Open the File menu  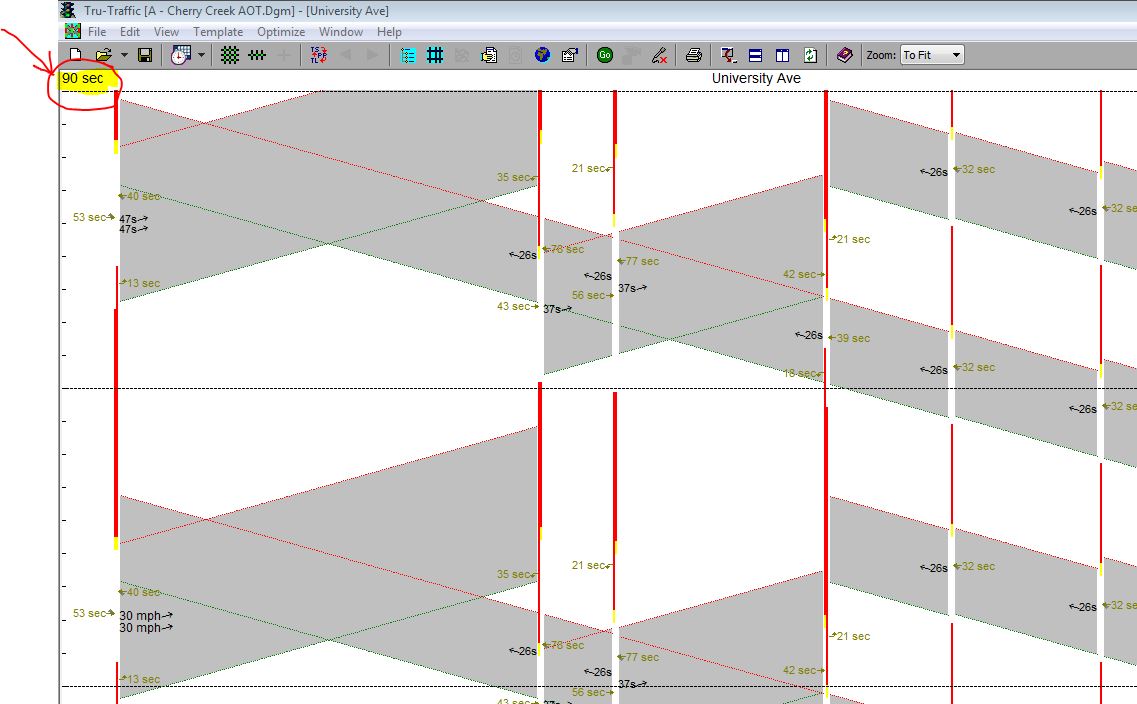pos(97,32)
